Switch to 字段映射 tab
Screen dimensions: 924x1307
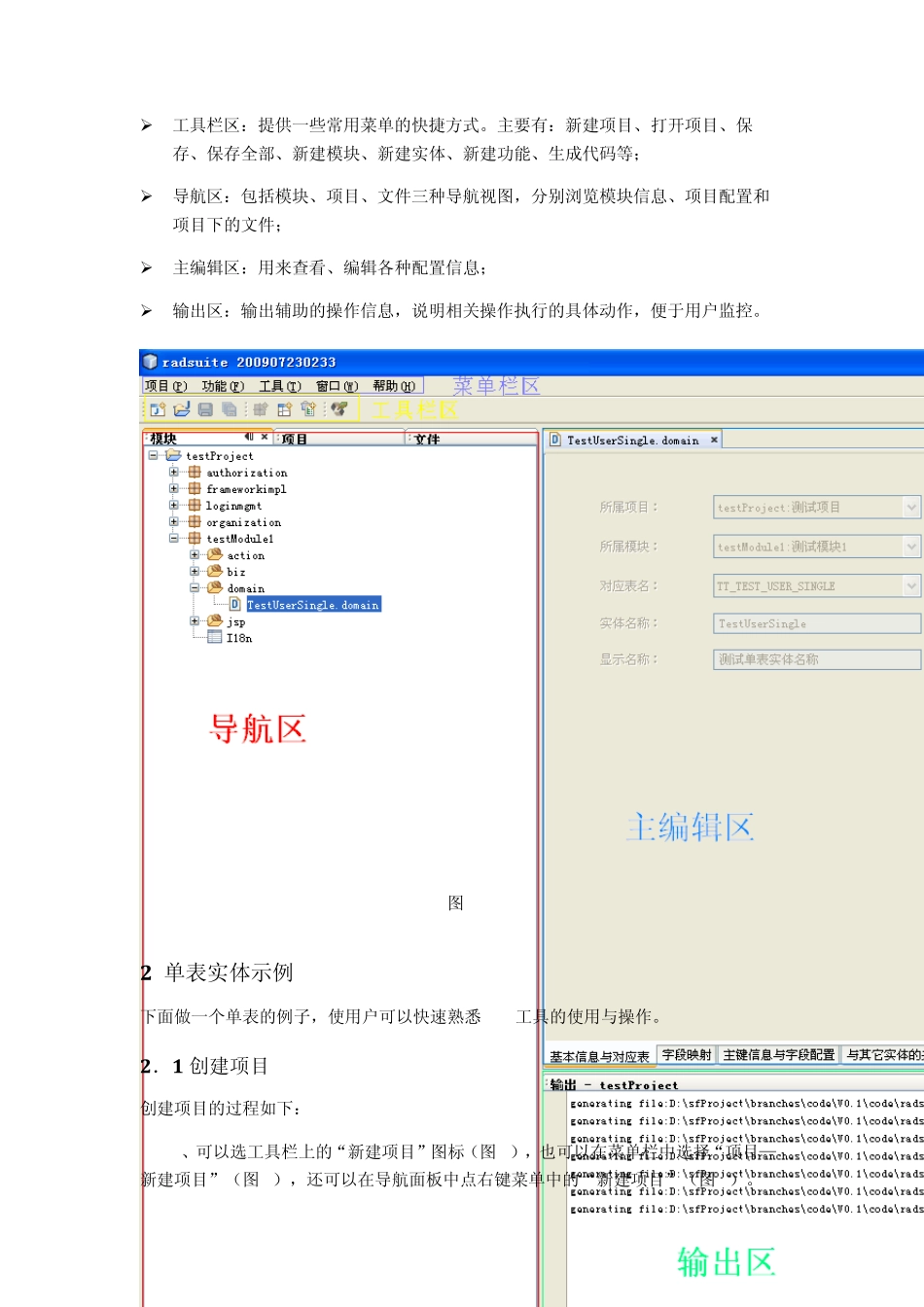[x=687, y=1054]
